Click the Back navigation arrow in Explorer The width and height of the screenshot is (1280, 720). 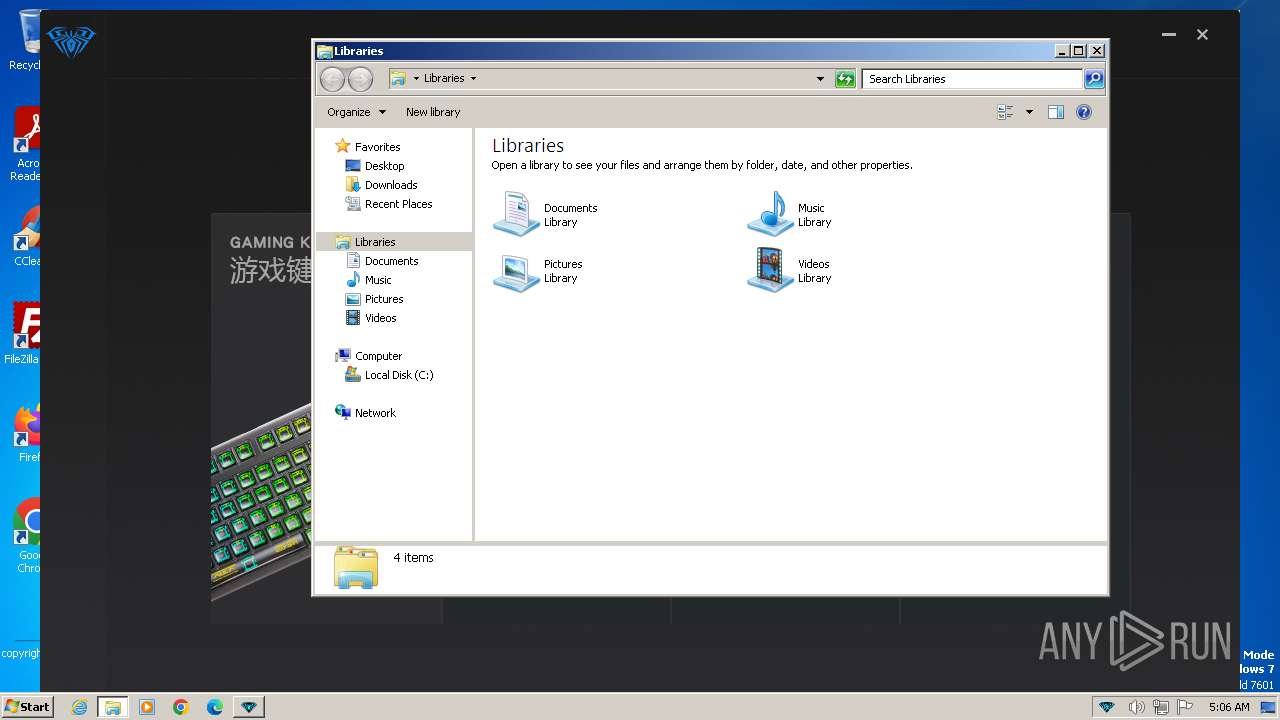(x=333, y=79)
